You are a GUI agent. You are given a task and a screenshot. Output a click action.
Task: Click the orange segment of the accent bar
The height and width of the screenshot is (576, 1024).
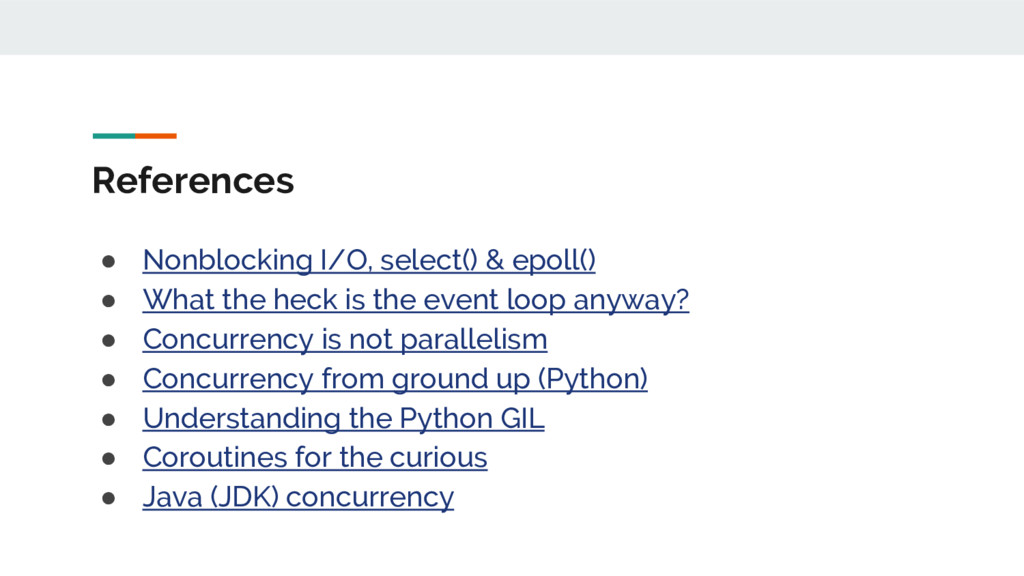pyautogui.click(x=156, y=136)
